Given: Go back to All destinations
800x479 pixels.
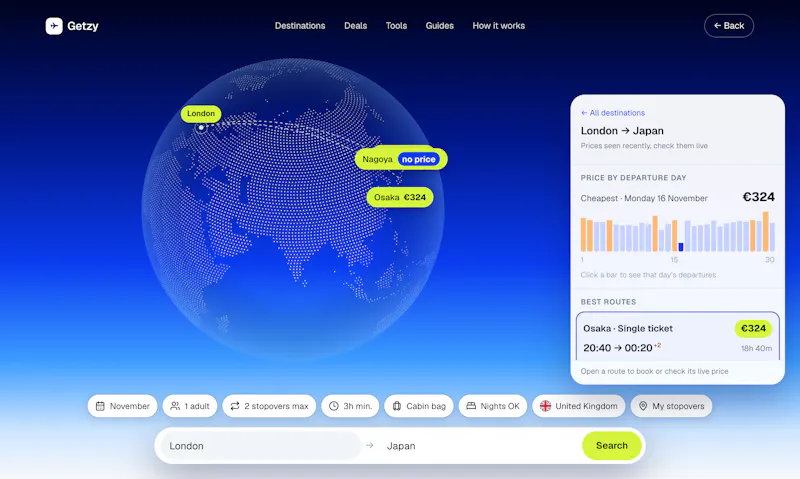Looking at the screenshot, I should tap(613, 113).
